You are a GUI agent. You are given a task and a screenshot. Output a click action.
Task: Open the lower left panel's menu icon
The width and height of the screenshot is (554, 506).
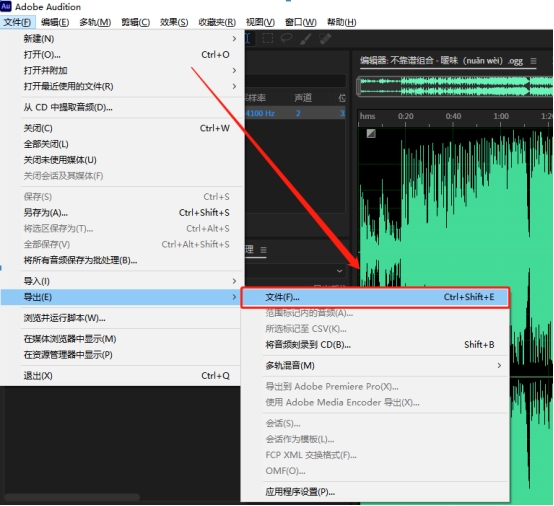(263, 250)
